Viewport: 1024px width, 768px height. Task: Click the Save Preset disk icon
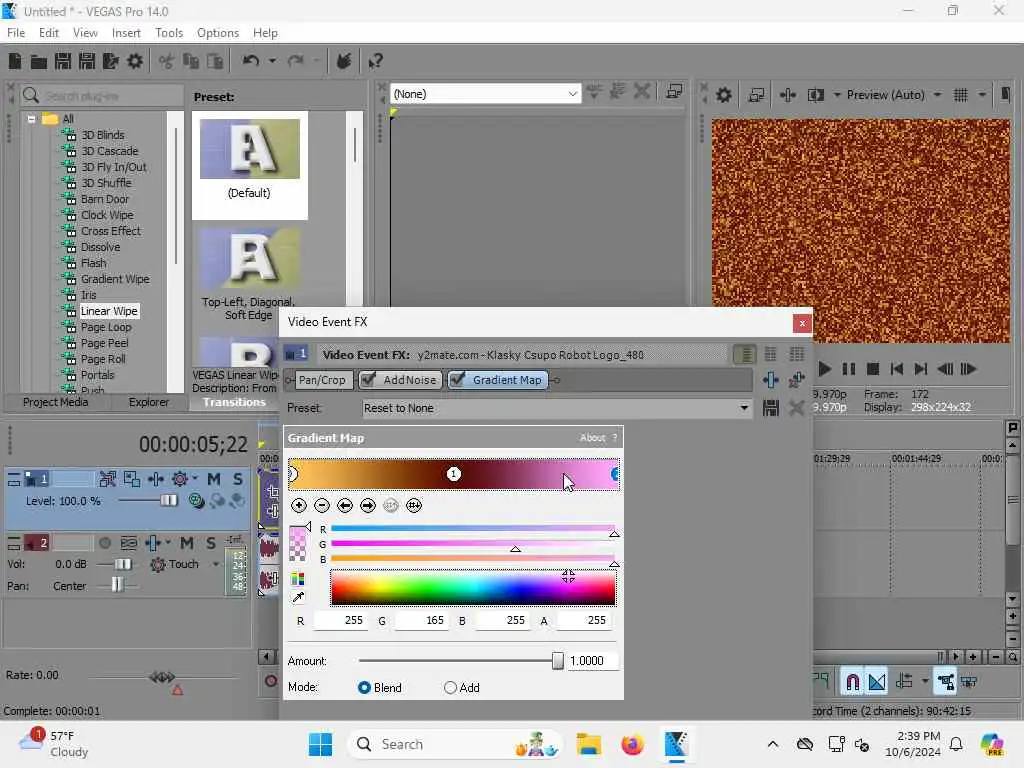coord(771,408)
